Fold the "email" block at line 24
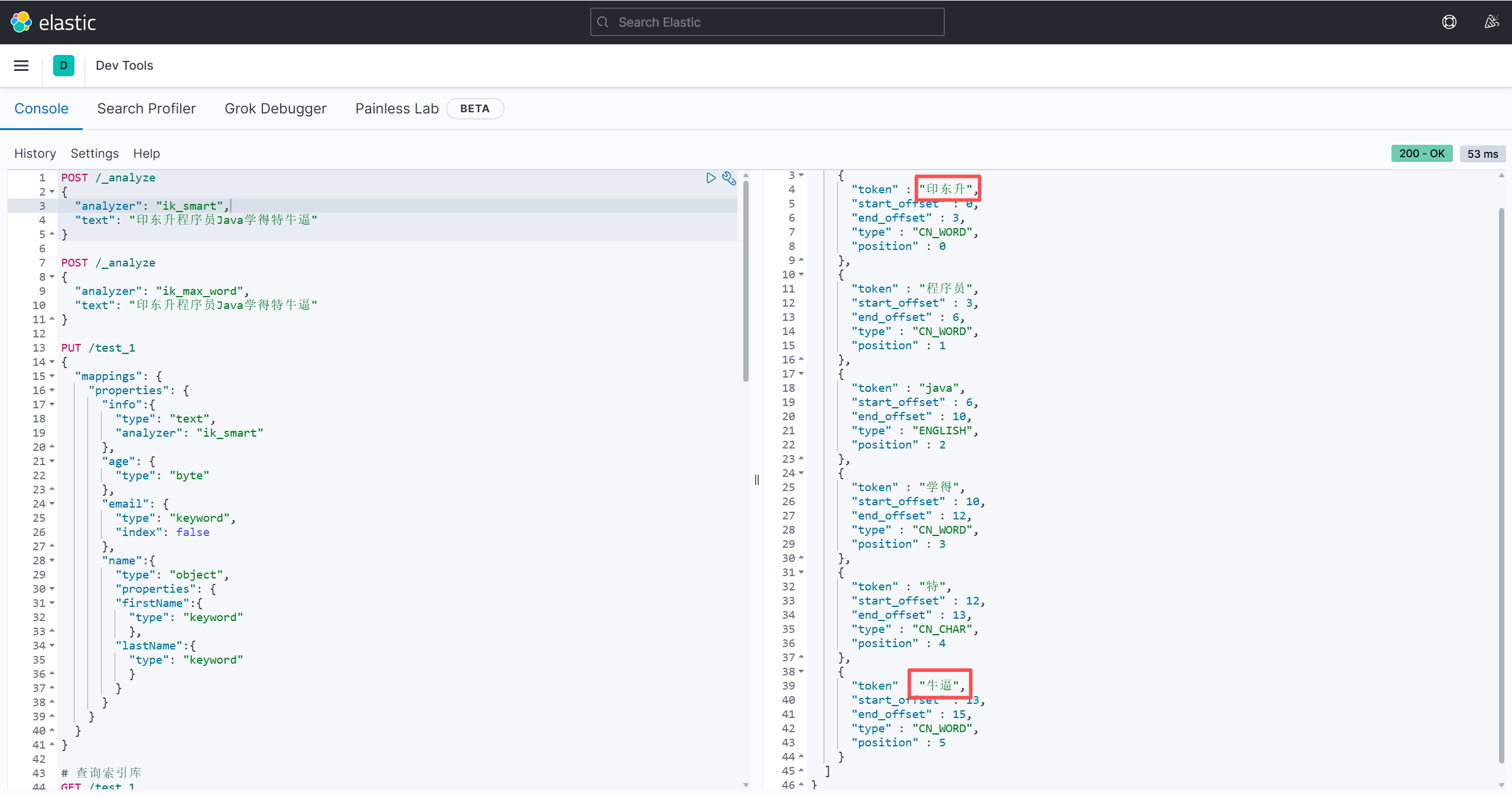 [x=52, y=504]
